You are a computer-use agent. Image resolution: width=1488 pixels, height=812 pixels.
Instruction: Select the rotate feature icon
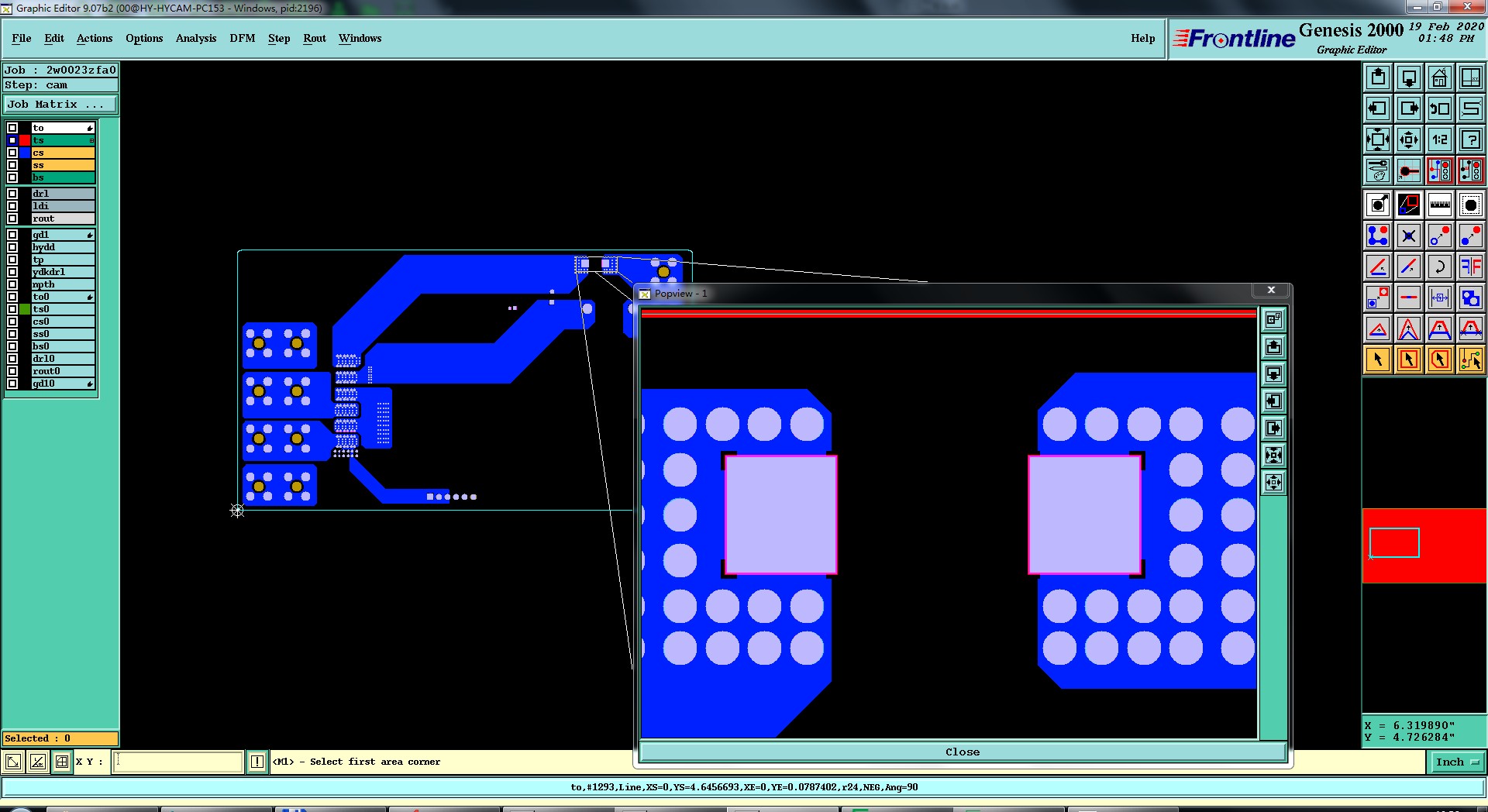(x=1440, y=267)
